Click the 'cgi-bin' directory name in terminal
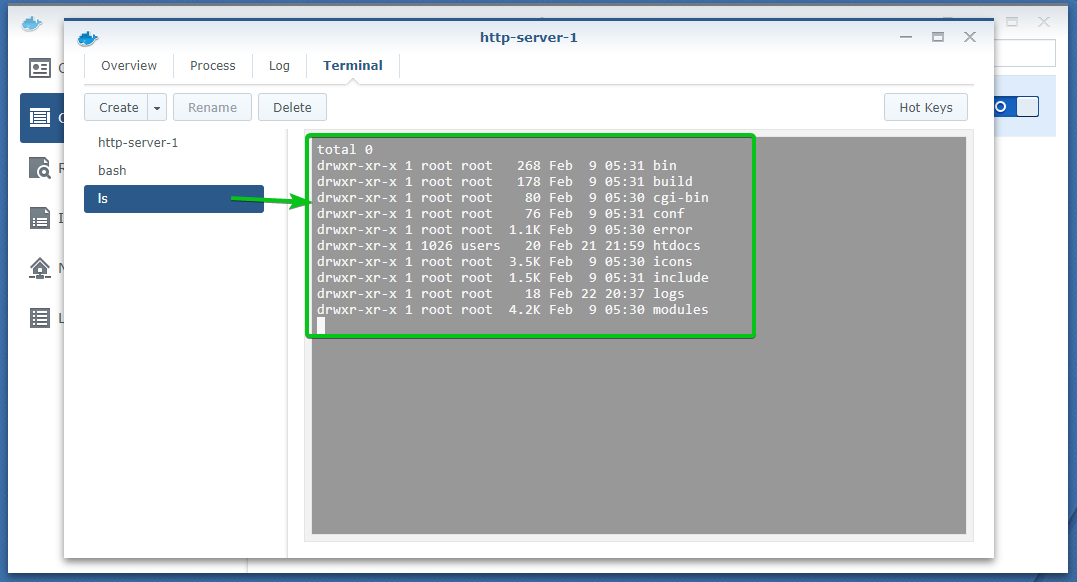 681,198
